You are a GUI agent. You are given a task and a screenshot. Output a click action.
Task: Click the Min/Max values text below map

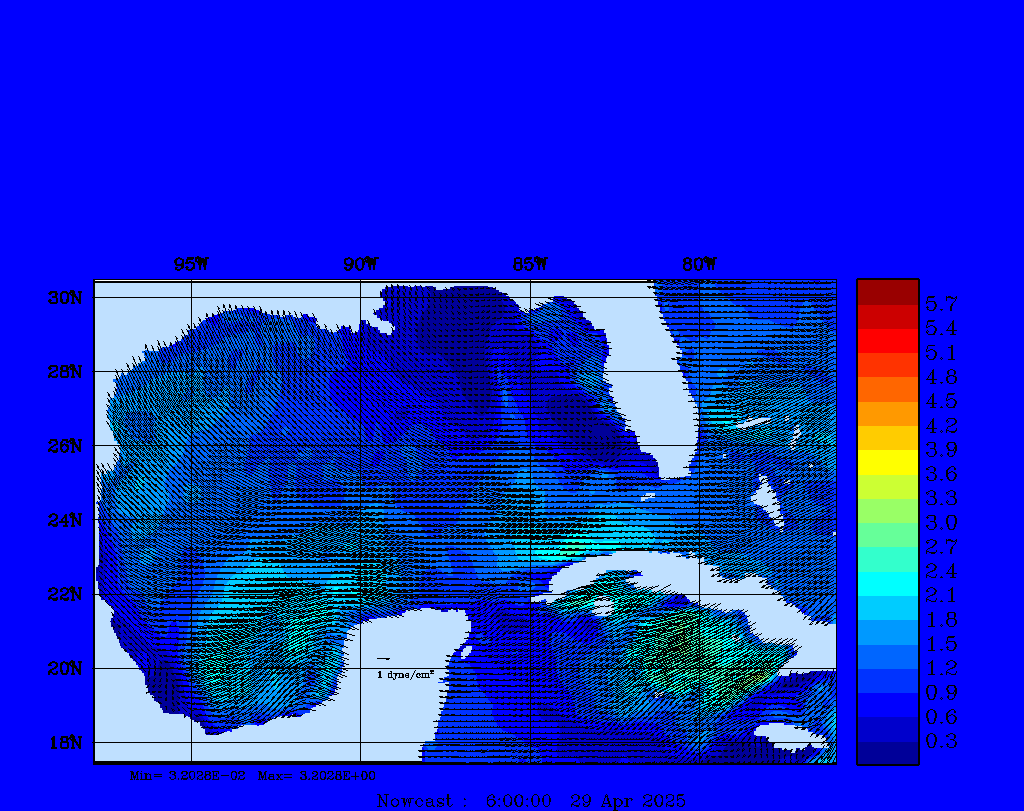tap(253, 775)
